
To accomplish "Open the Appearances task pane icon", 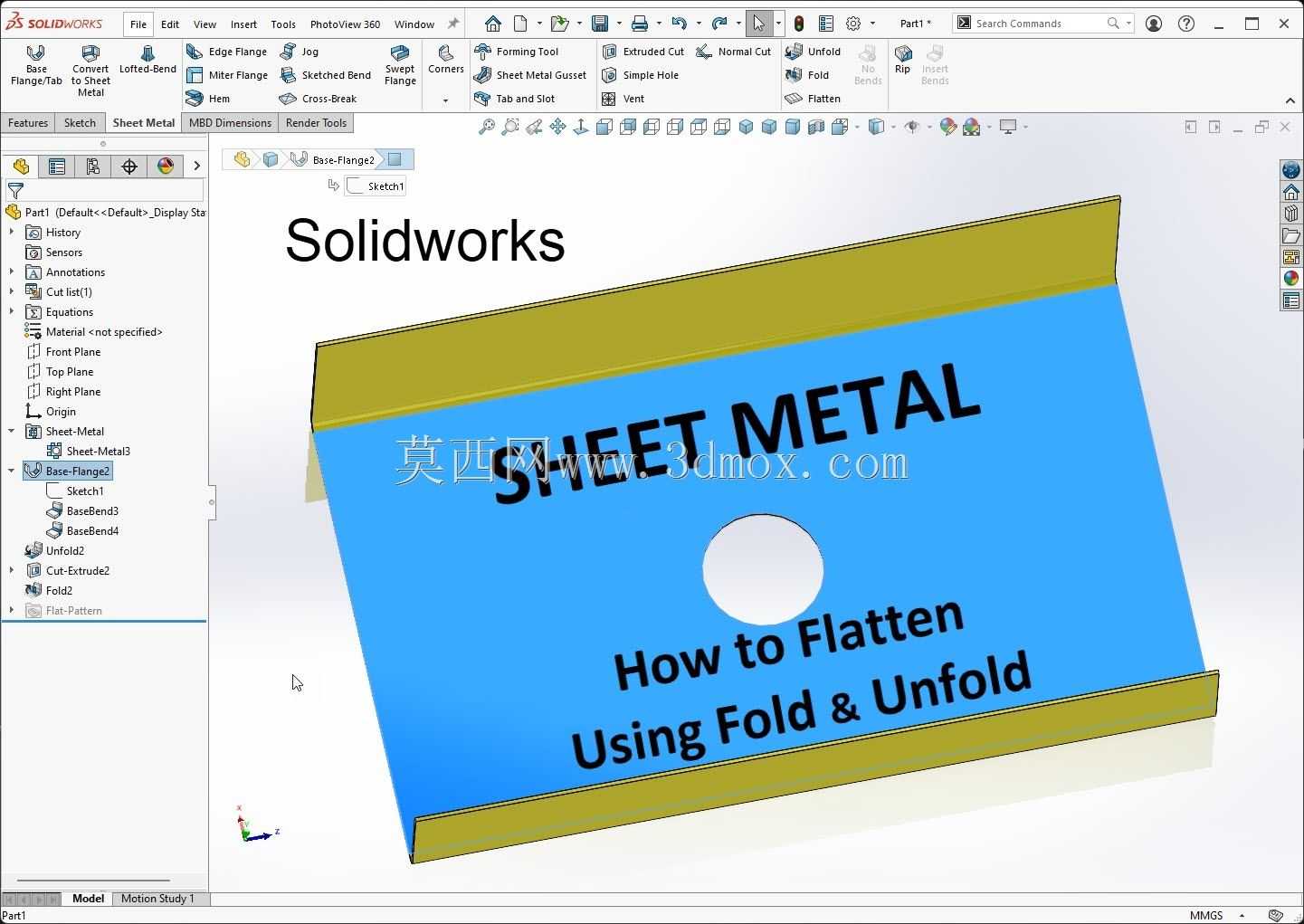I will pos(1291,279).
